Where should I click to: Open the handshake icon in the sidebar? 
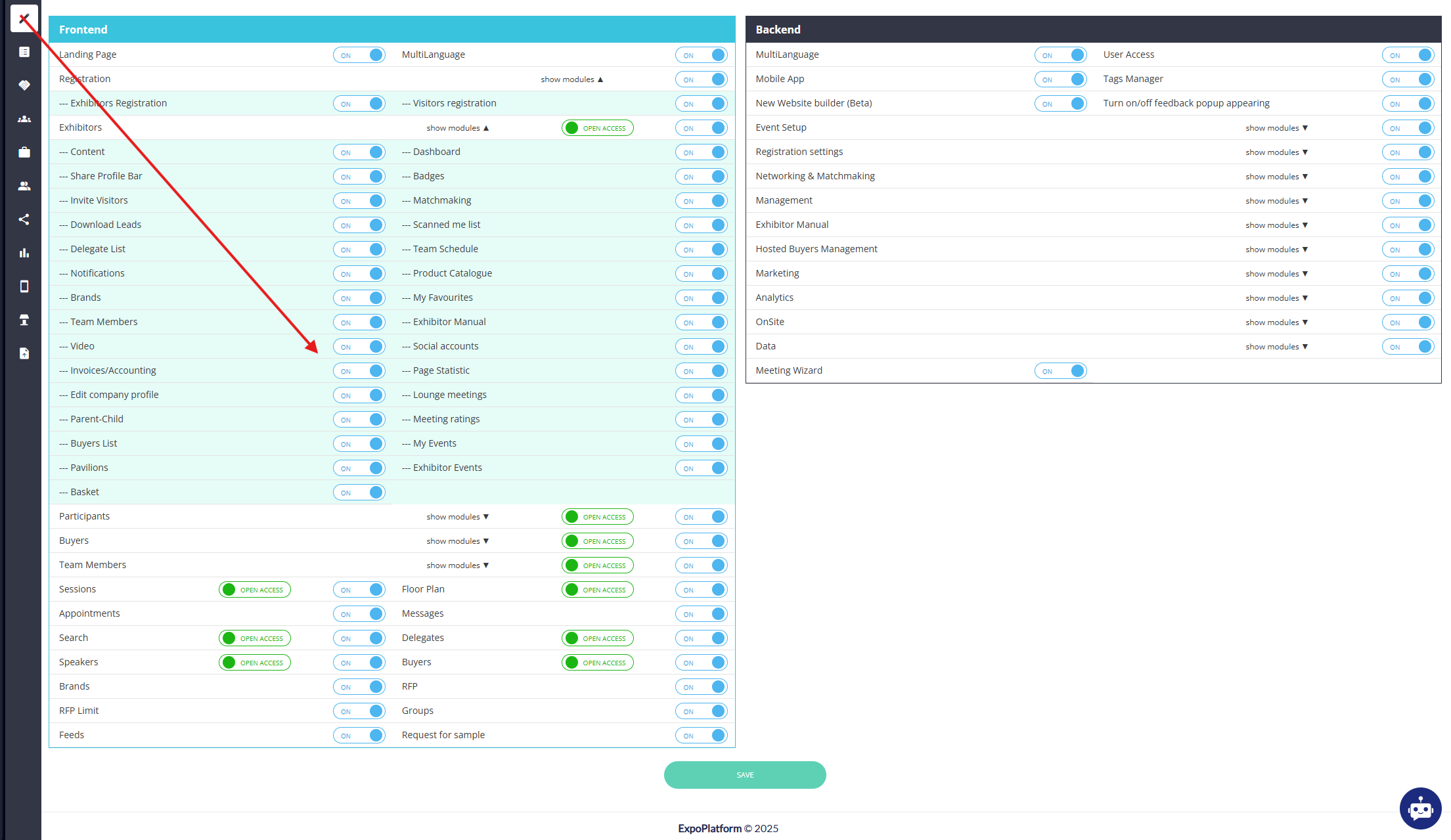click(x=24, y=85)
